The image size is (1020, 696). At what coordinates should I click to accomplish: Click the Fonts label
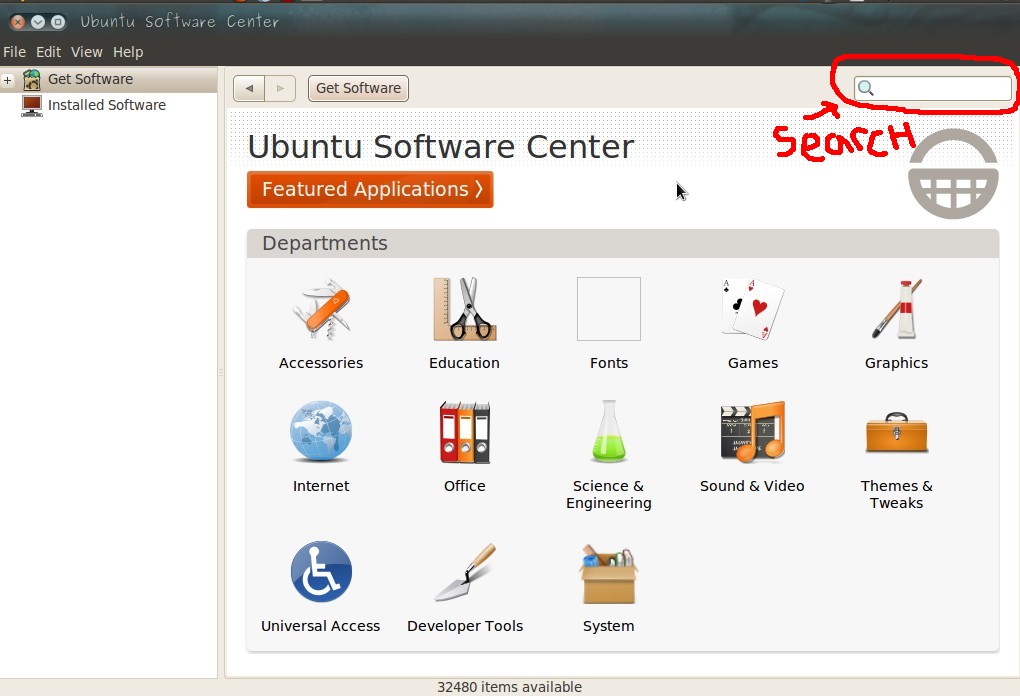[x=609, y=363]
